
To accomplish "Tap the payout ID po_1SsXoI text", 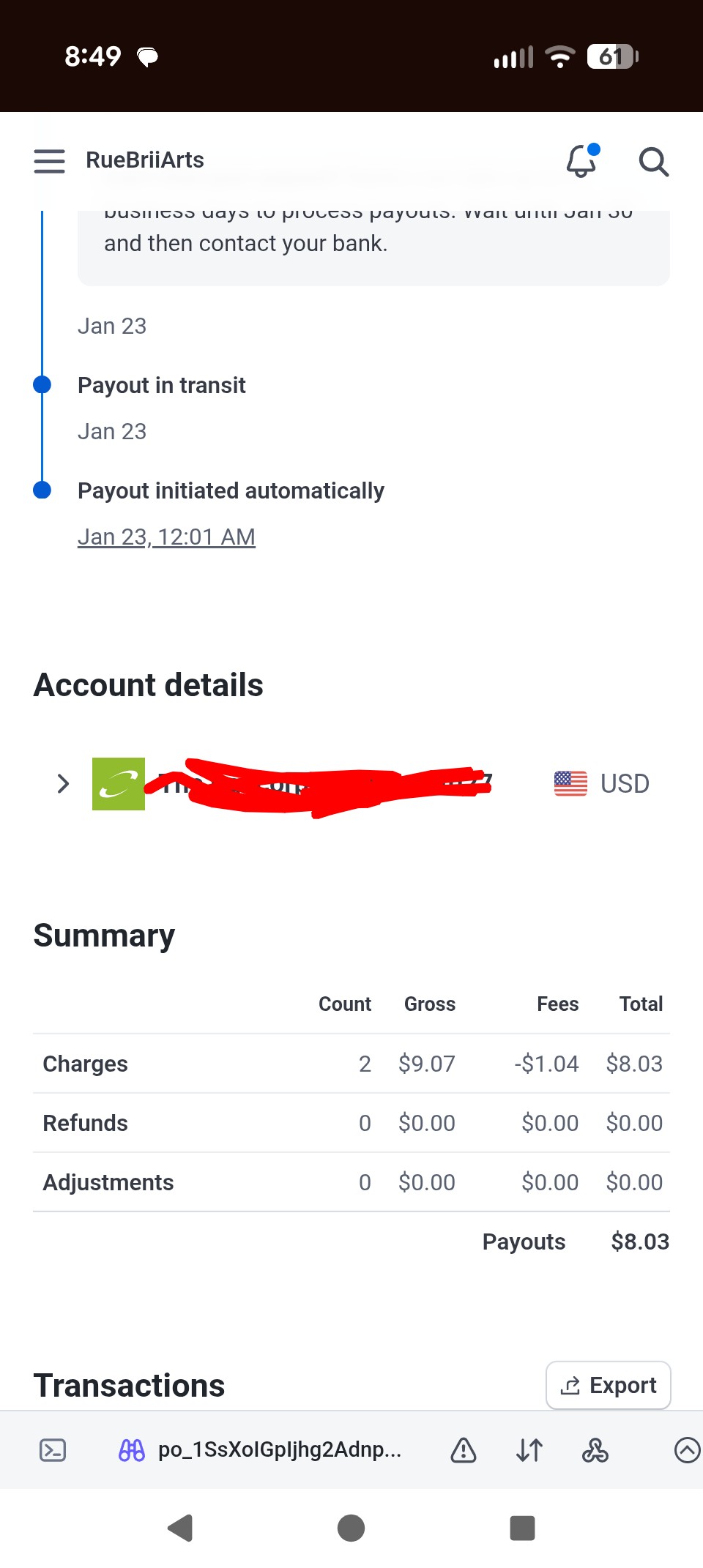I will click(x=279, y=1450).
